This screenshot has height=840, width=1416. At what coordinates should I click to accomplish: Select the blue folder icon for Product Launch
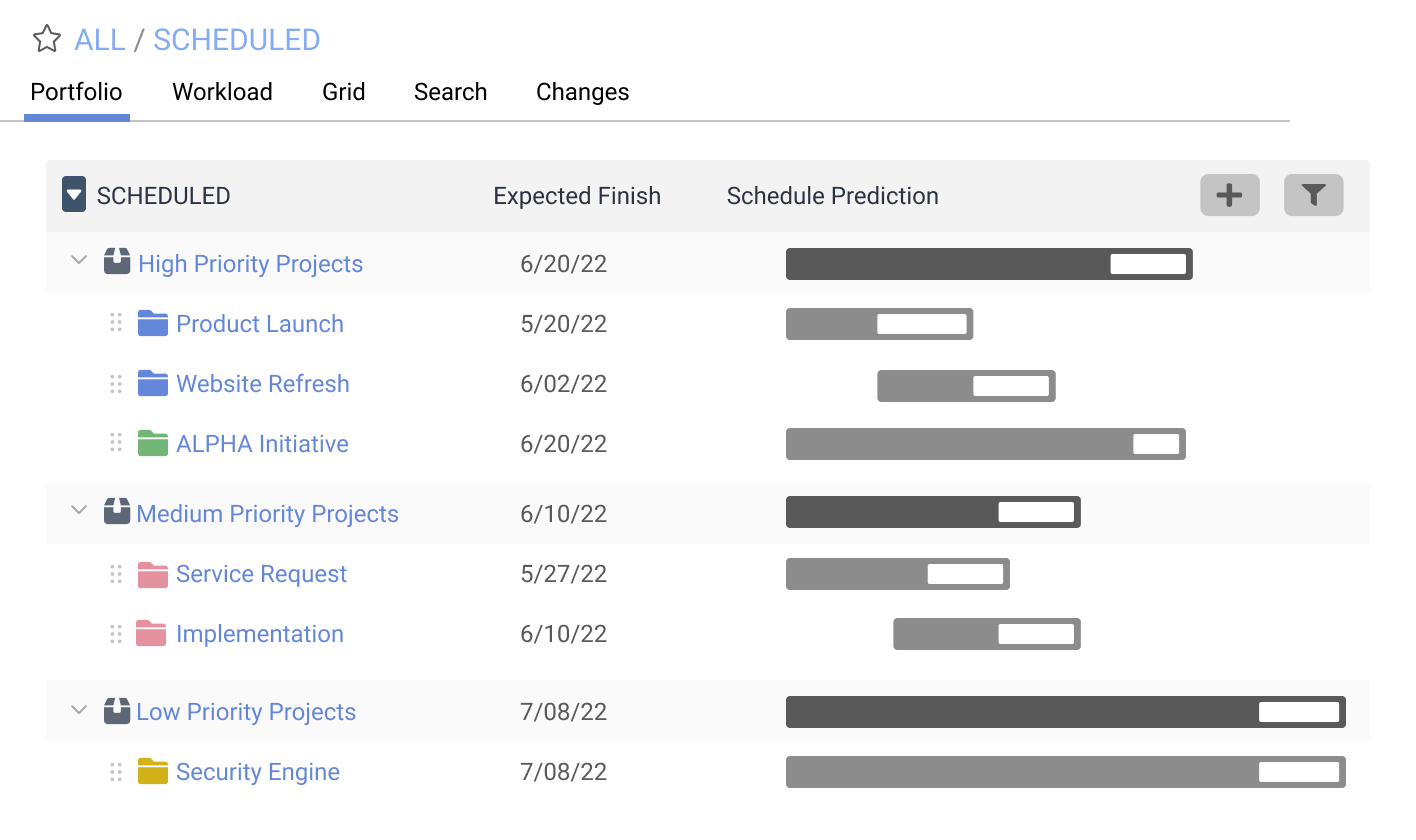pos(153,323)
